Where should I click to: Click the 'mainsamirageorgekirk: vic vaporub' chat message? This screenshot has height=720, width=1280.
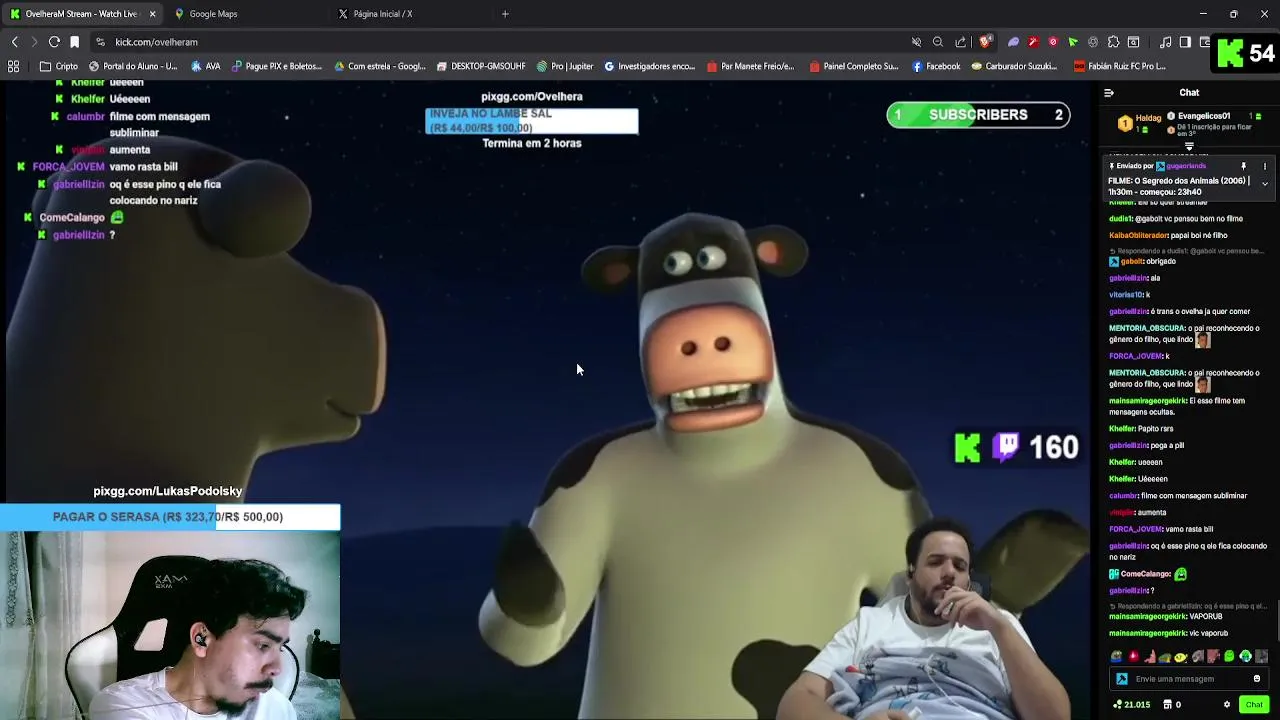[x=1168, y=633]
